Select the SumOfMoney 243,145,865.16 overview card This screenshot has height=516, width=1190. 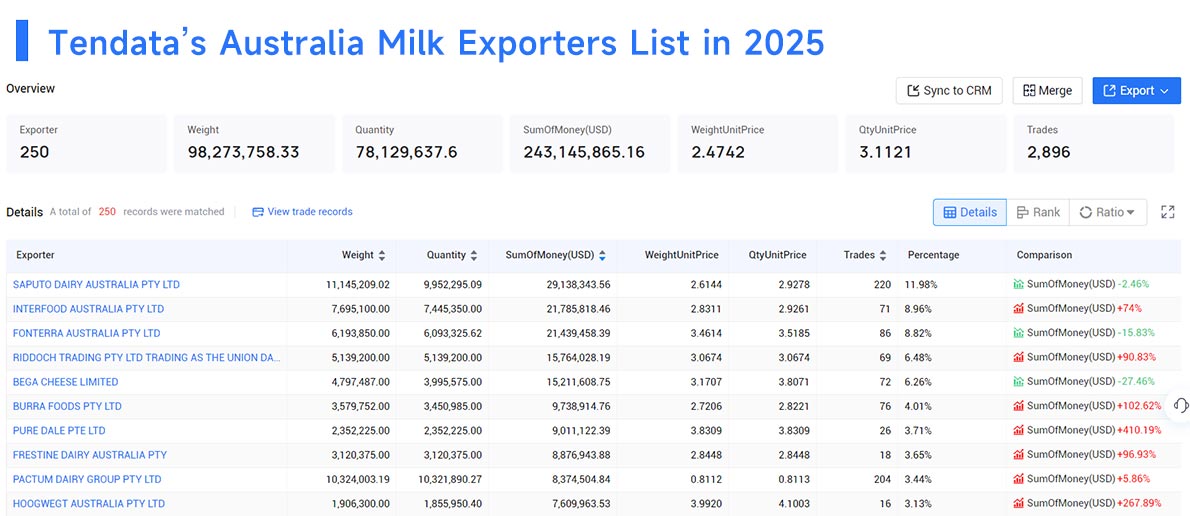point(590,143)
